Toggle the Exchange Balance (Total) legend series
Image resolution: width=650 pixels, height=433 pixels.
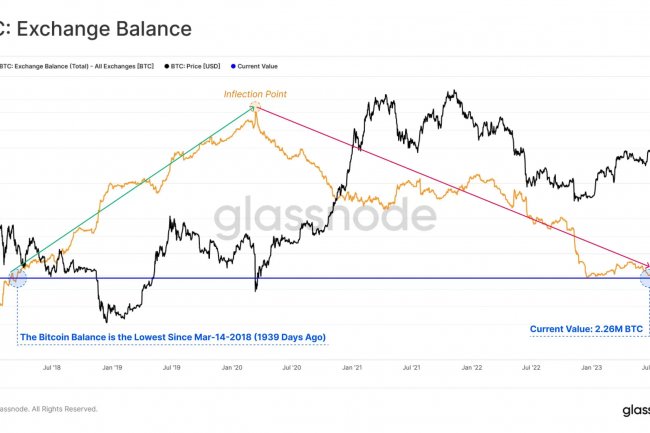75,66
